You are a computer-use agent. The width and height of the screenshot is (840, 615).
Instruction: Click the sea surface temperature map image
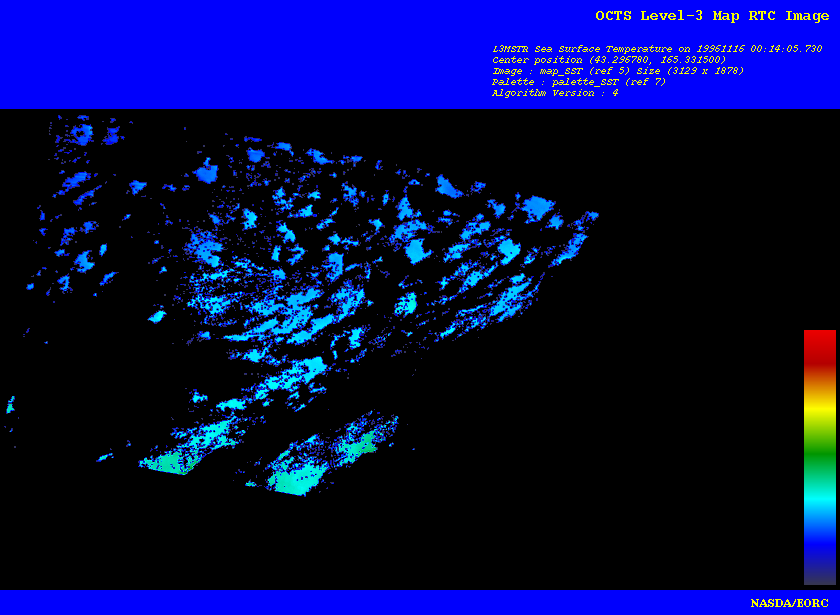click(420, 349)
